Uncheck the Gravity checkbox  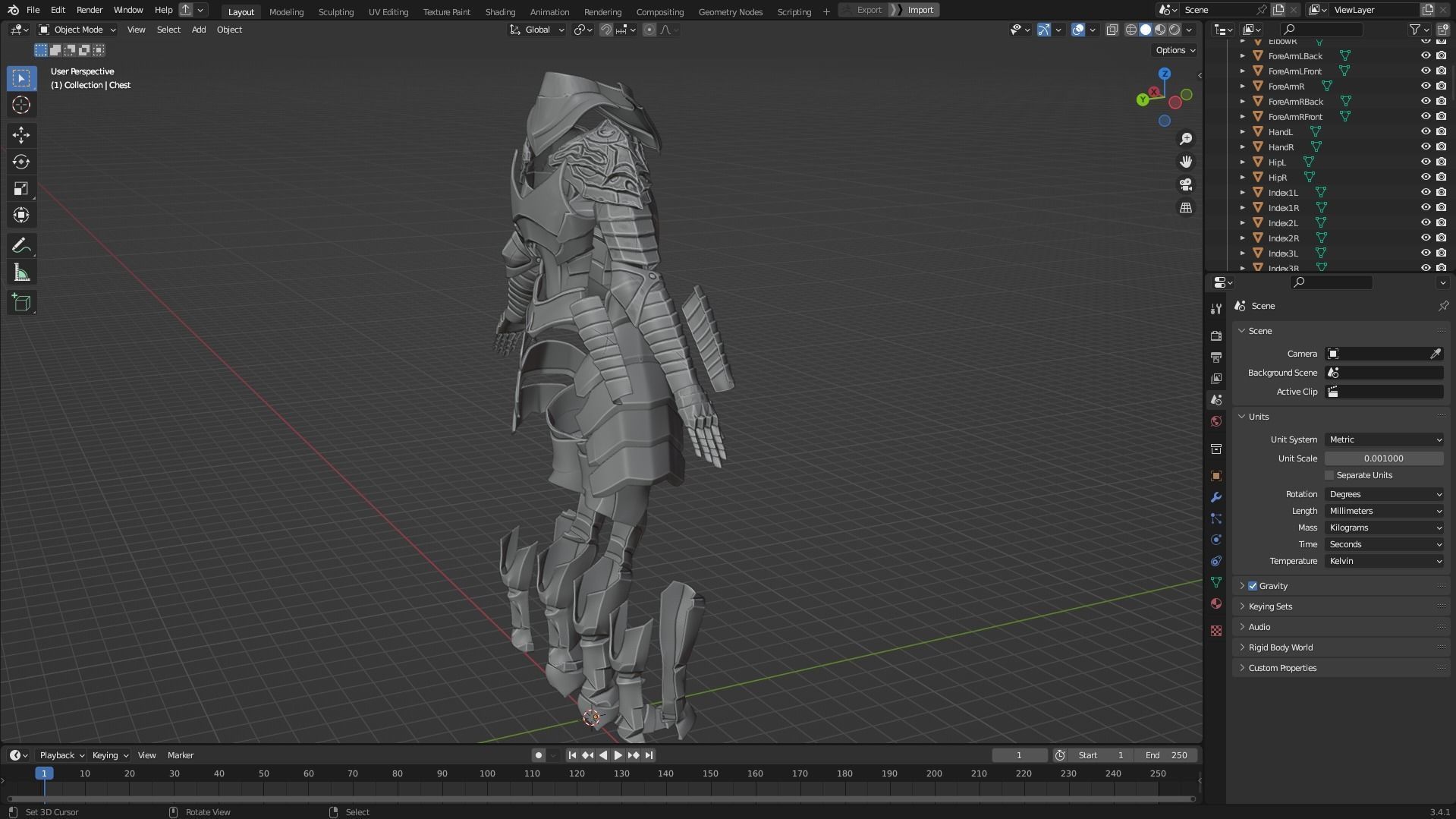point(1253,586)
